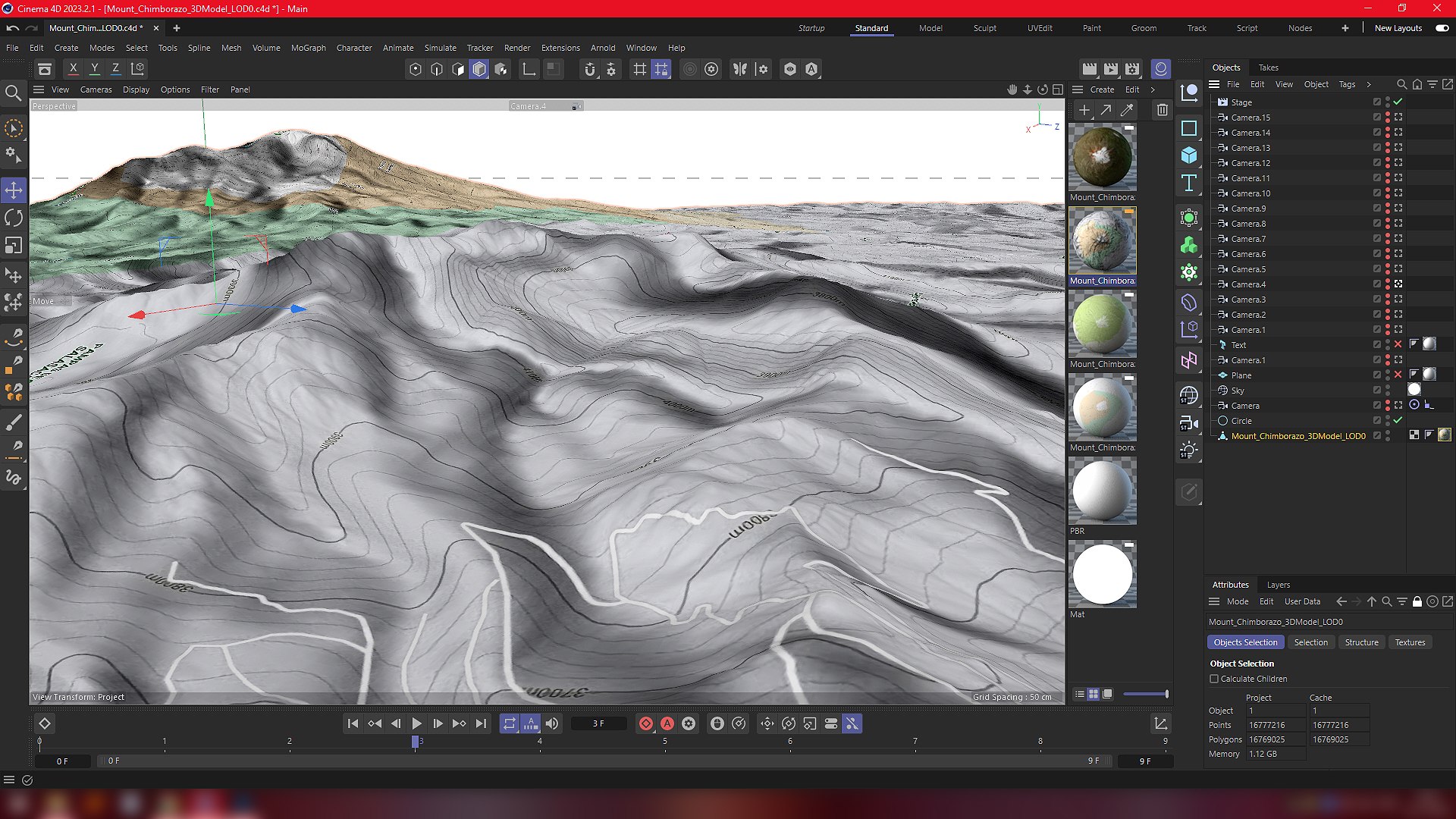Image resolution: width=1456 pixels, height=819 pixels.
Task: Go to start of animation
Action: click(353, 723)
